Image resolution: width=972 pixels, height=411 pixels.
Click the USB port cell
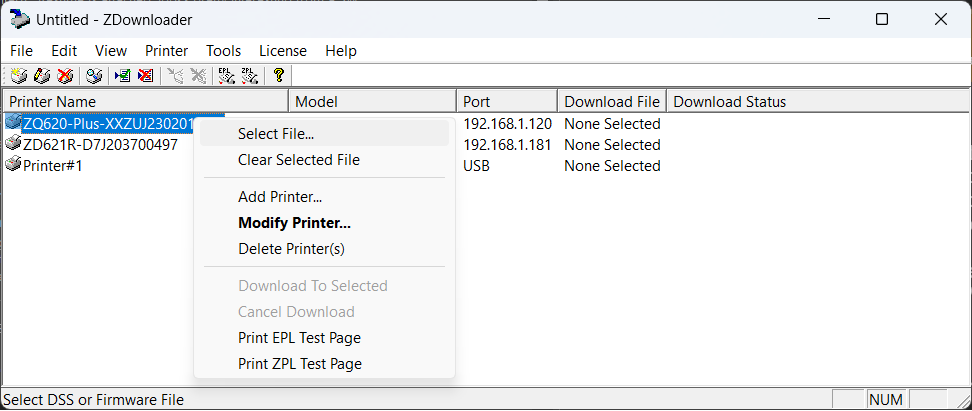[x=476, y=166]
